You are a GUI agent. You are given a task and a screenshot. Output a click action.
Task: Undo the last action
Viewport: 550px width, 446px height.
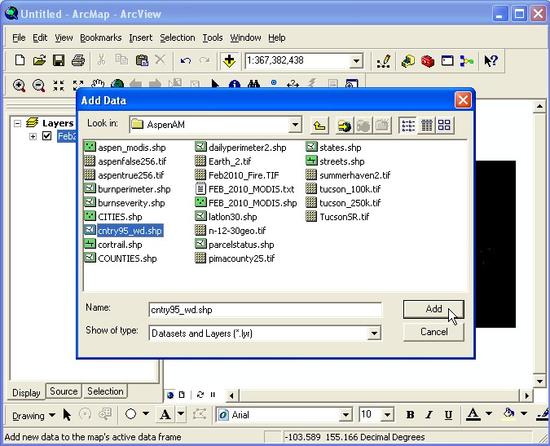pyautogui.click(x=185, y=60)
